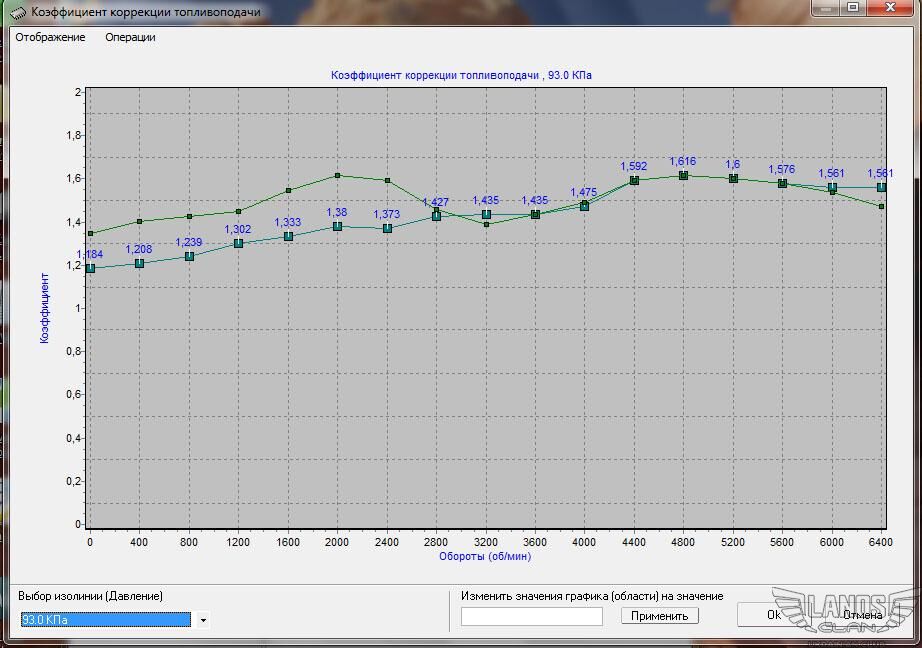Click the 1,38 marker at 2000 rpm
Screen dimensions: 922x648
coord(337,226)
